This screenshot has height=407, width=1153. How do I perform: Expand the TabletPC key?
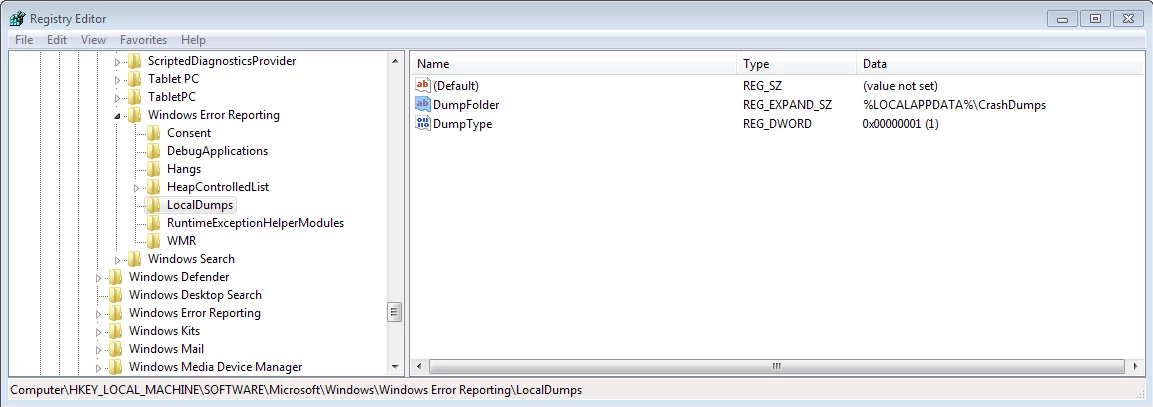click(118, 98)
